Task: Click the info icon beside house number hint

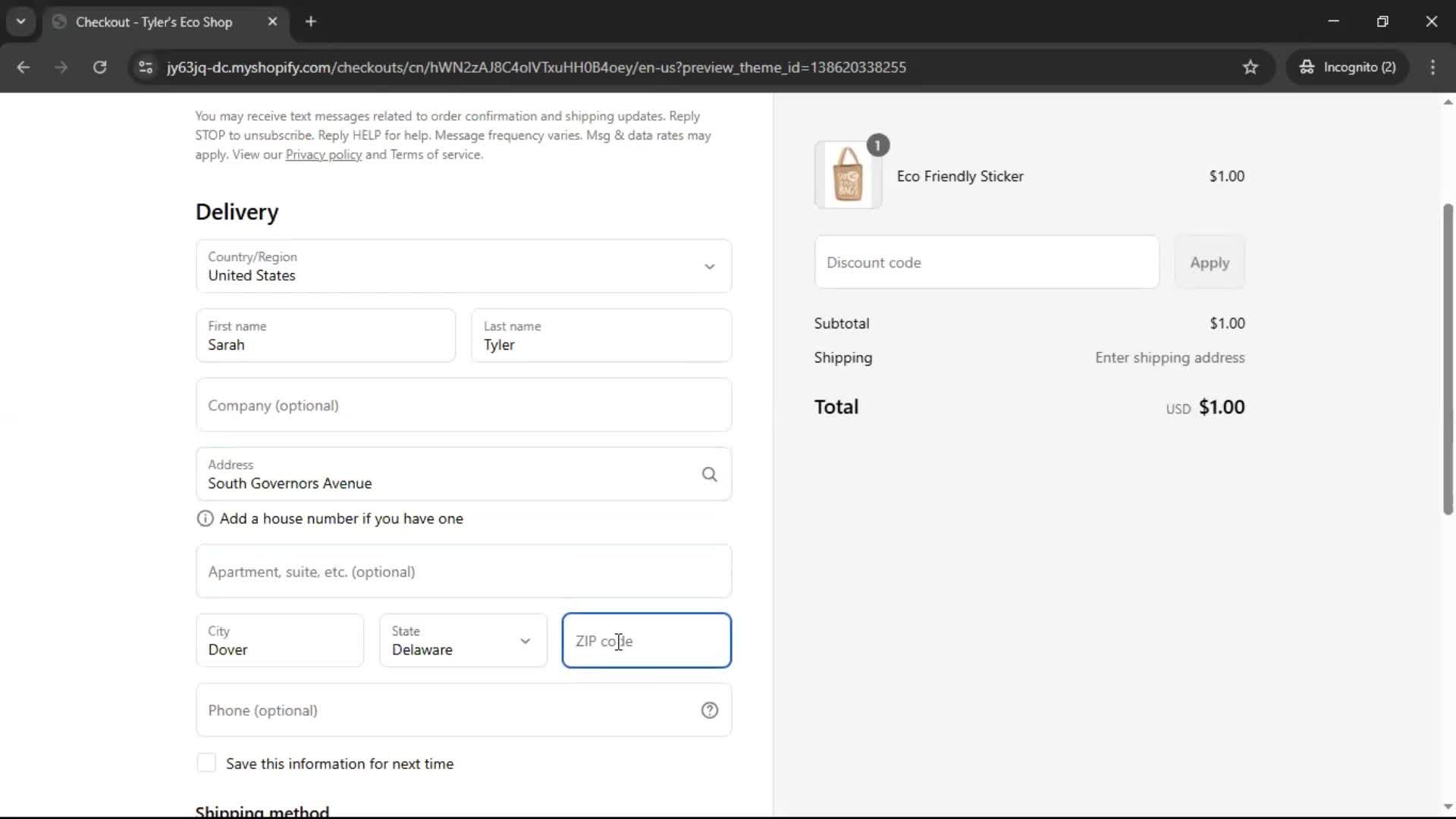Action: coord(204,519)
